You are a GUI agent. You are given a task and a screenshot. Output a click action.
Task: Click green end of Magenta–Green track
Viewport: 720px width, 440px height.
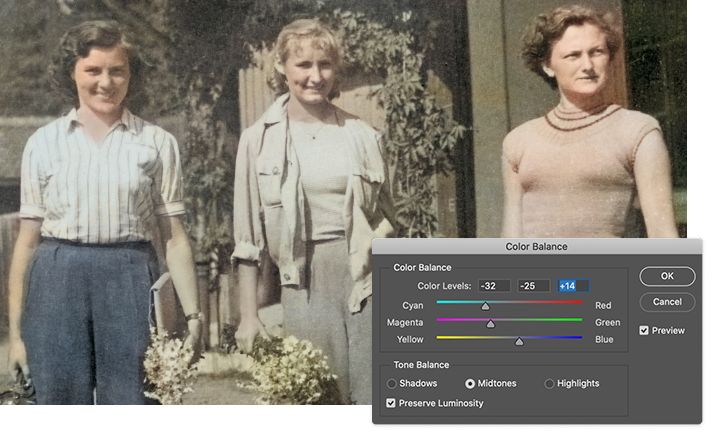[x=579, y=319]
